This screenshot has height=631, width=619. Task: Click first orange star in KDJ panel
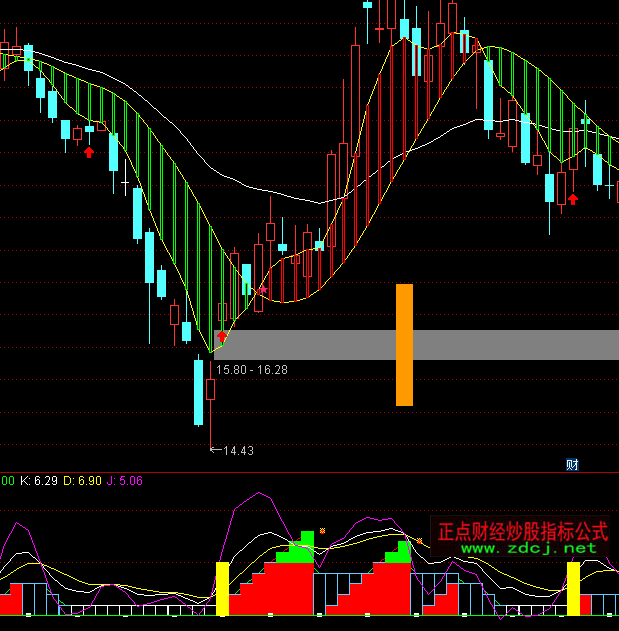click(322, 531)
